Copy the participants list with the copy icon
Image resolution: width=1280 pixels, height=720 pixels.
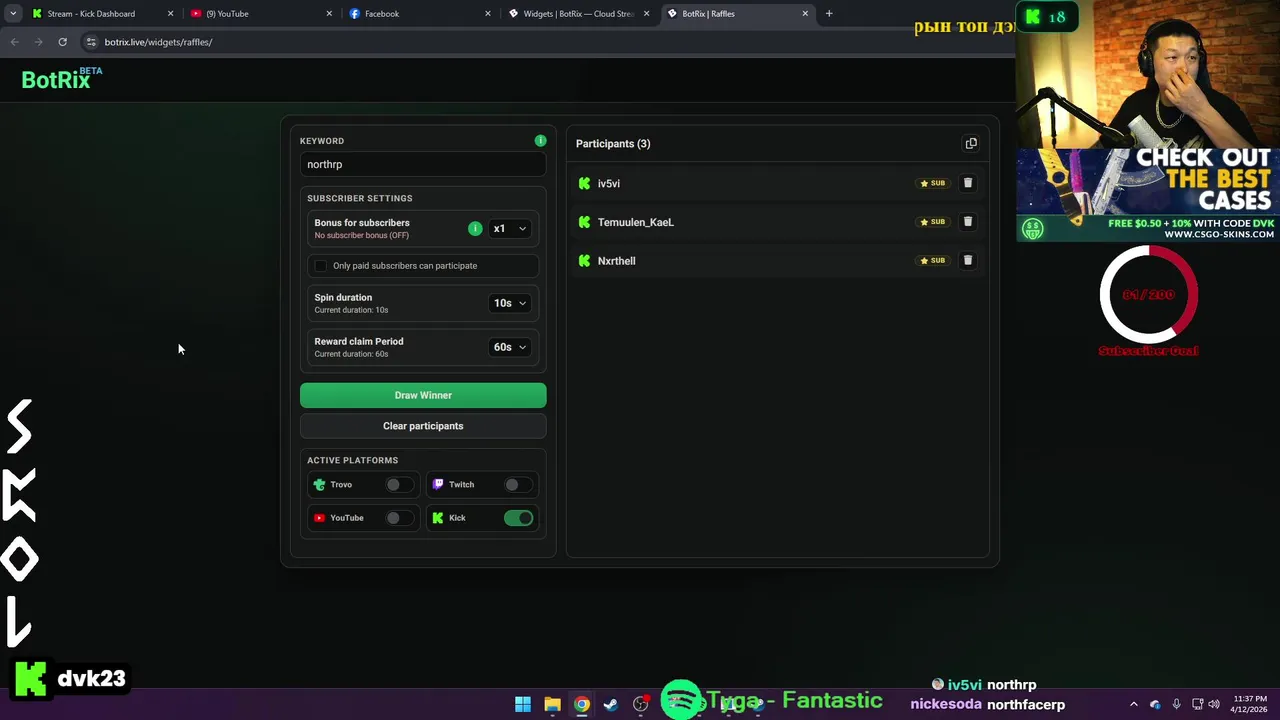(971, 143)
